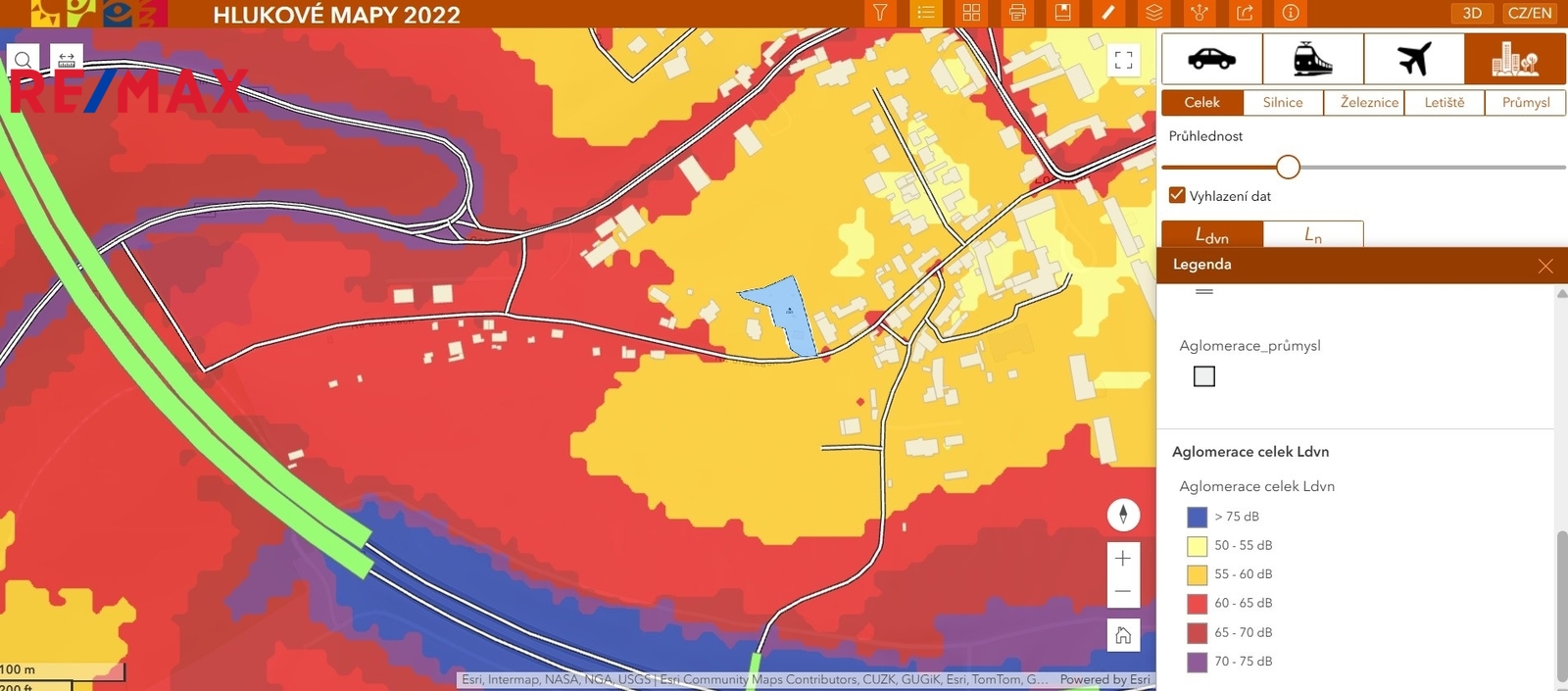Open the info circle icon

(1291, 13)
